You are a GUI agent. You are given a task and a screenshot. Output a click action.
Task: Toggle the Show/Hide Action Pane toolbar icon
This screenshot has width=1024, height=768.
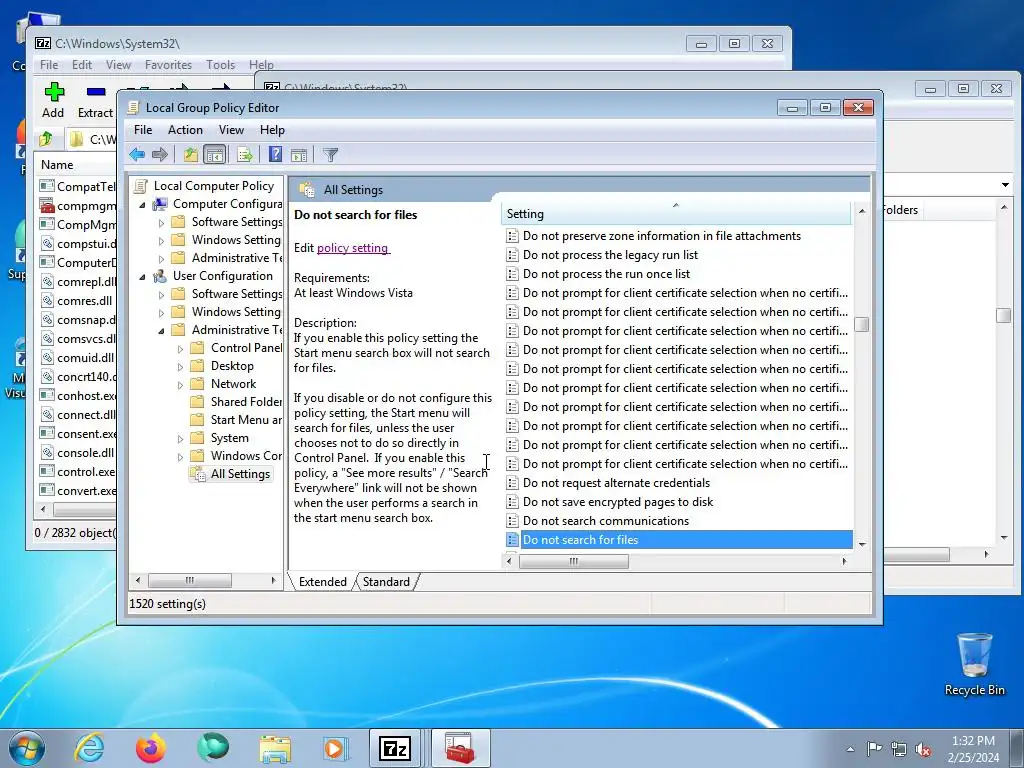click(299, 155)
